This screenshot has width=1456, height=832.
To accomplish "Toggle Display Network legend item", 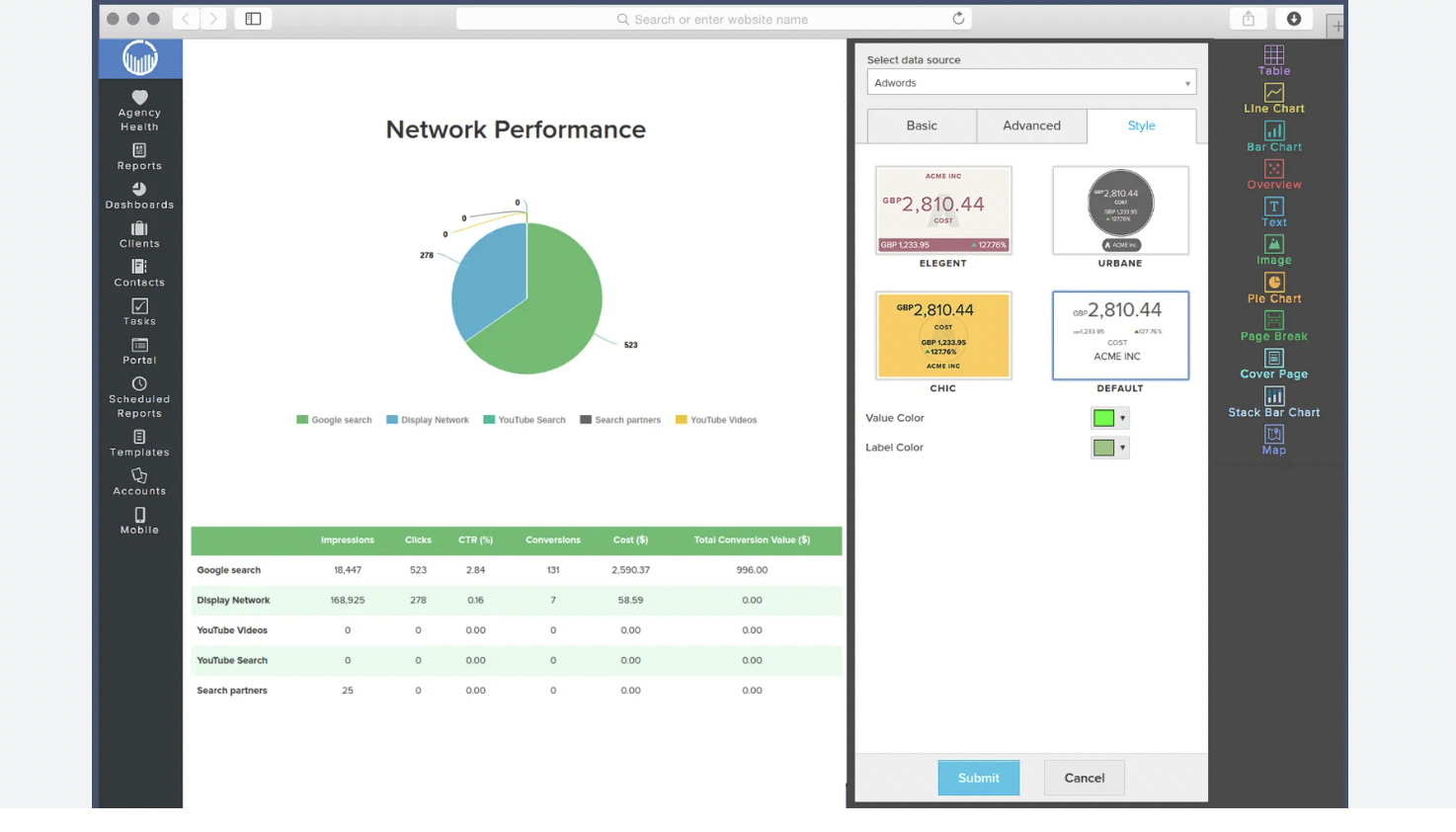I will [427, 420].
